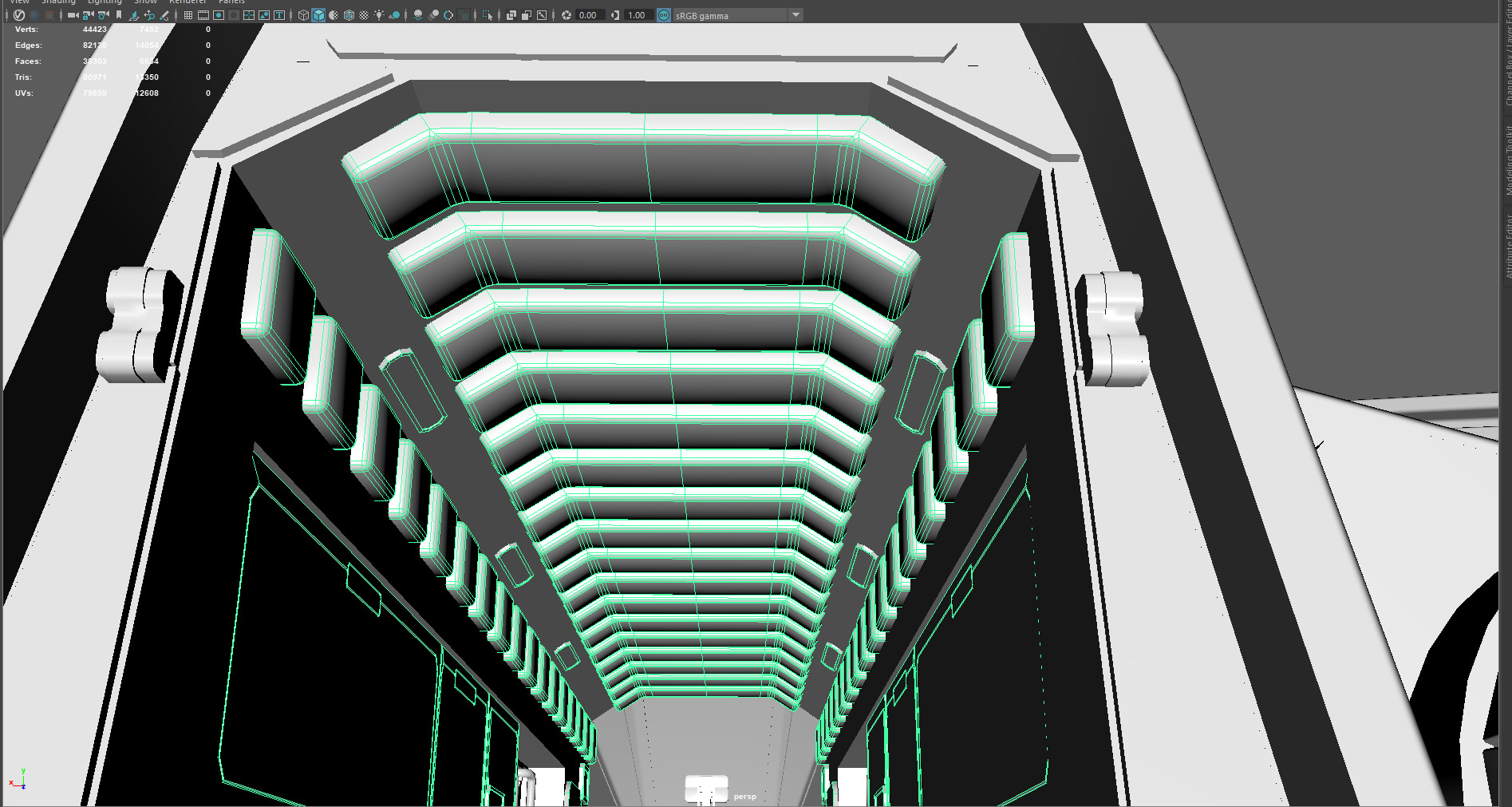Toggle the Multisample Anti-aliasing icon
The width and height of the screenshot is (1512, 807).
(x=448, y=15)
